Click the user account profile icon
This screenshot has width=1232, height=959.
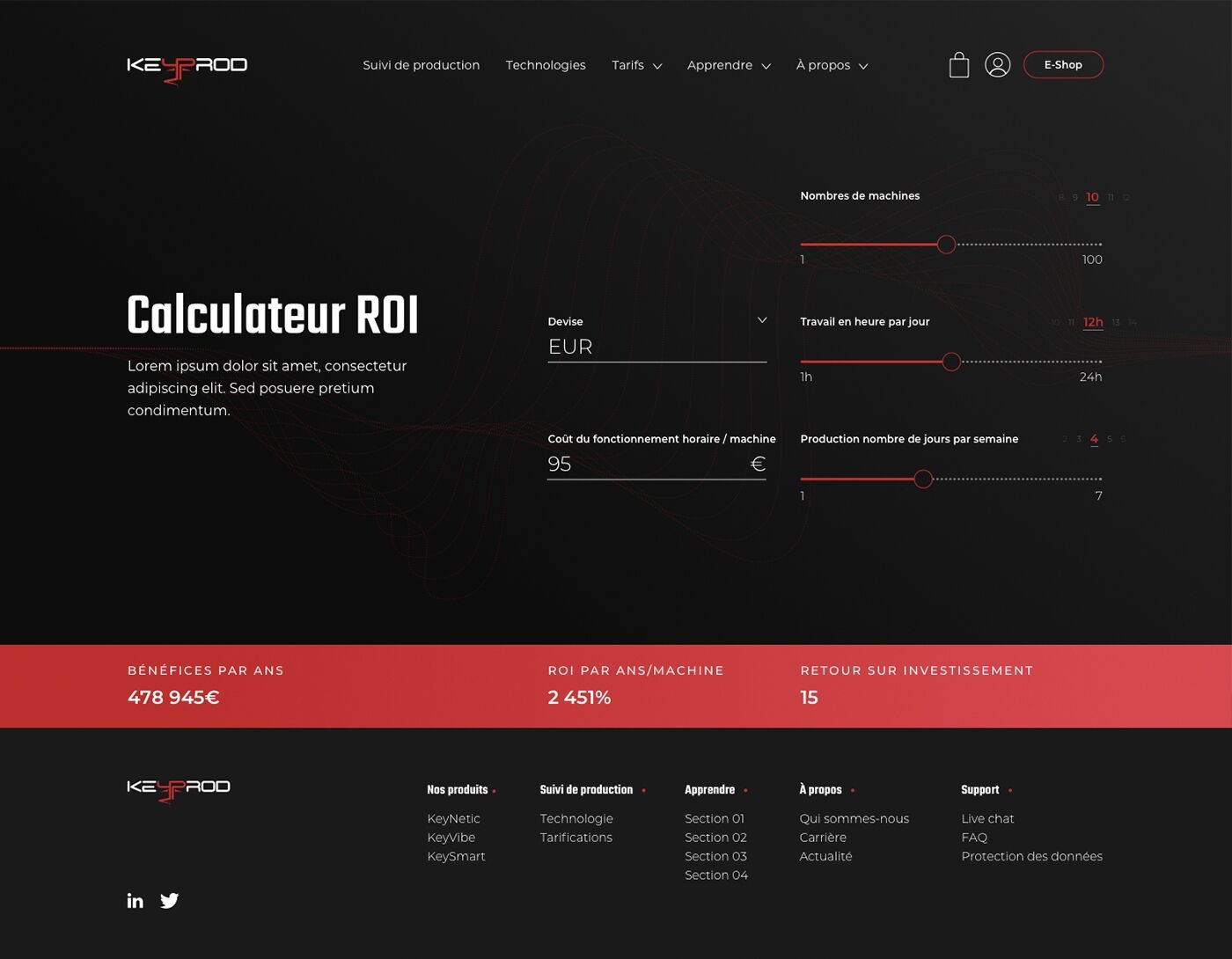point(997,65)
